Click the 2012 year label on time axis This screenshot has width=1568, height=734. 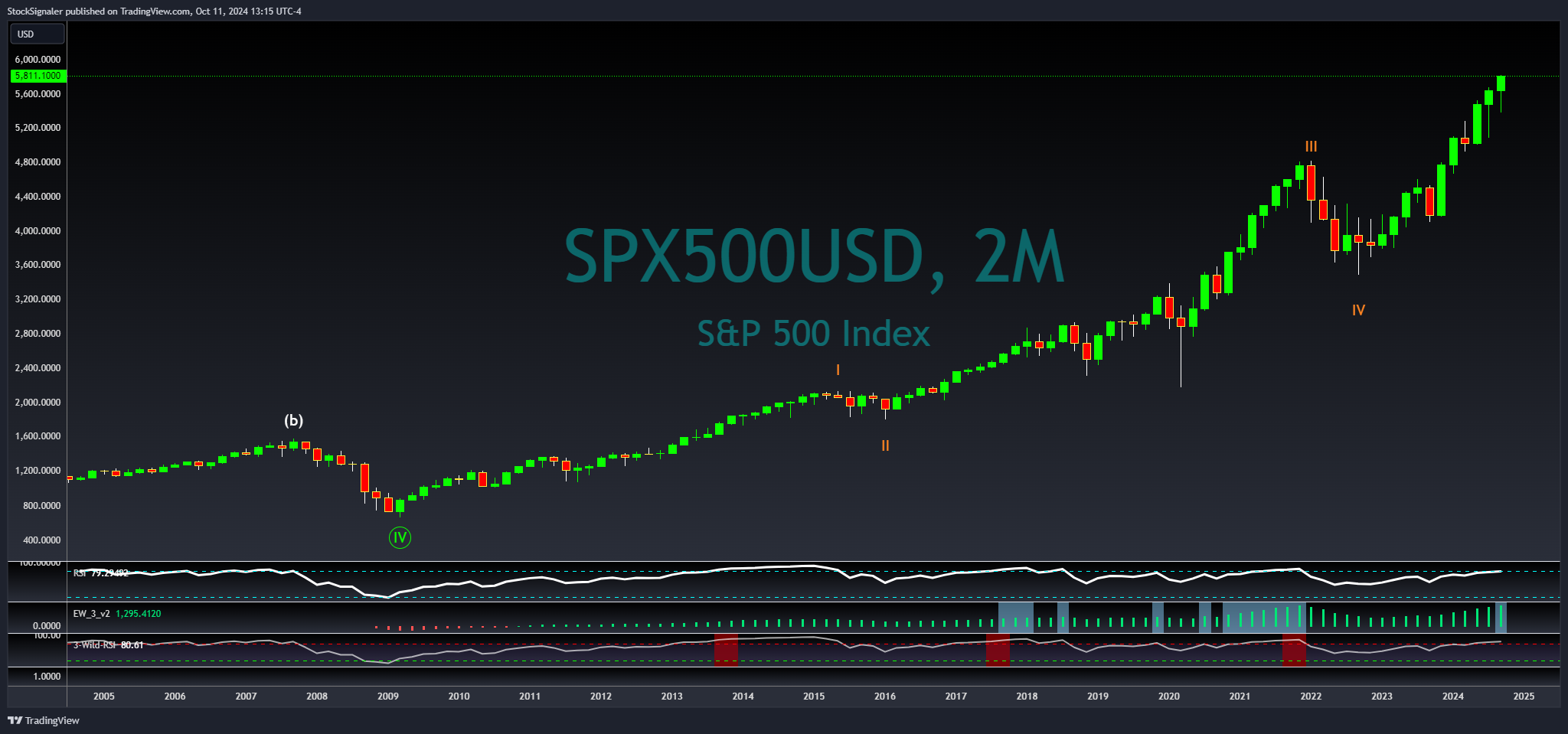601,696
